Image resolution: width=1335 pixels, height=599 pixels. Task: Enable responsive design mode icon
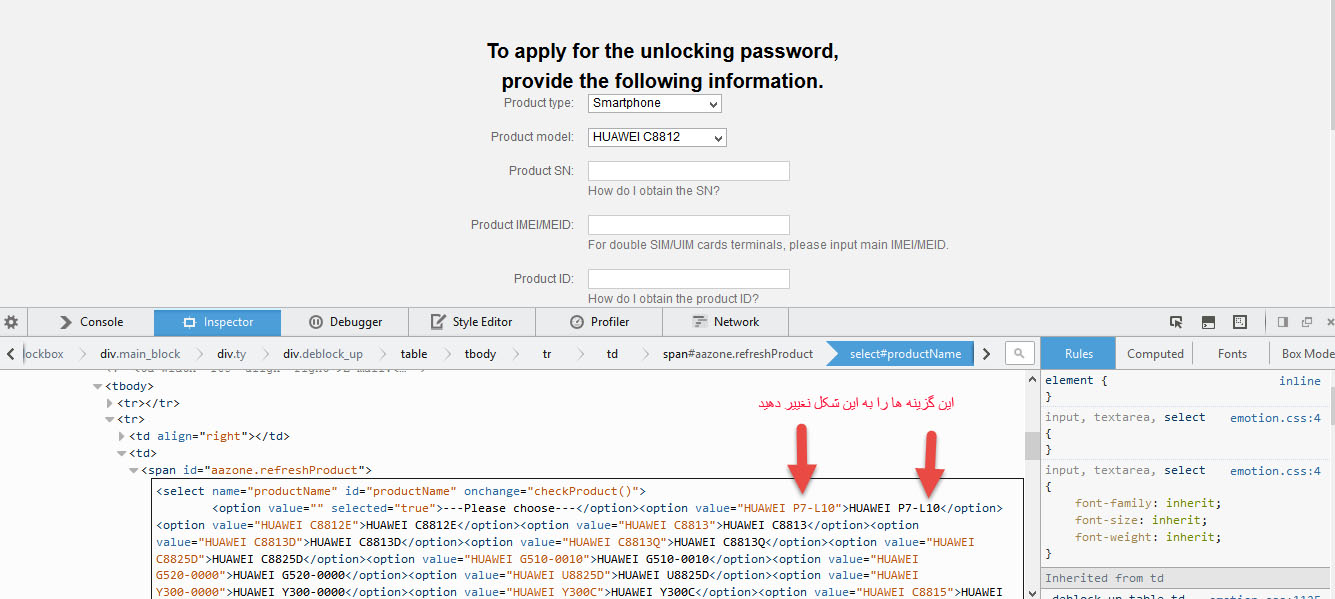[1240, 322]
